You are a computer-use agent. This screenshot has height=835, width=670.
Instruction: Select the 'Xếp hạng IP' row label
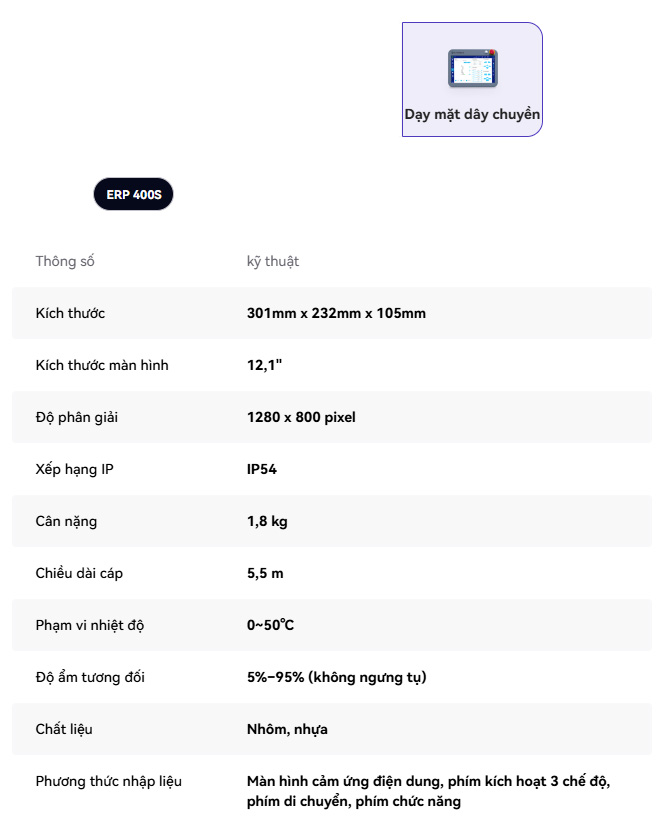pyautogui.click(x=75, y=469)
